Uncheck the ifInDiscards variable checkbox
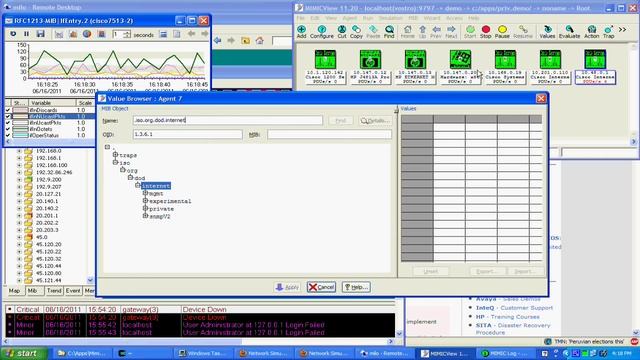This screenshot has width=640, height=360. click(x=8, y=110)
